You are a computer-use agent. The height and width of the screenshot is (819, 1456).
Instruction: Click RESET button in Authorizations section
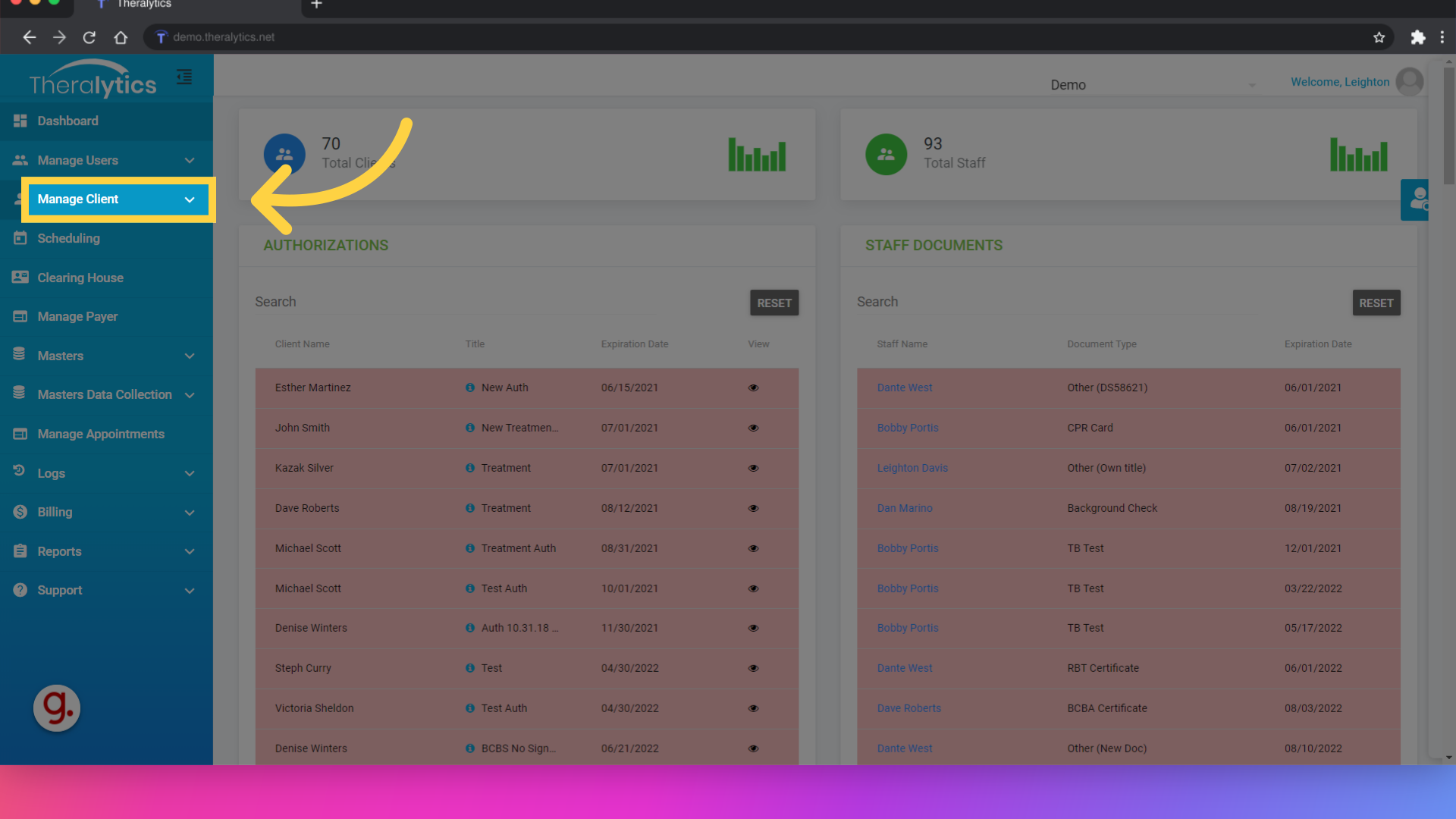[x=774, y=302]
